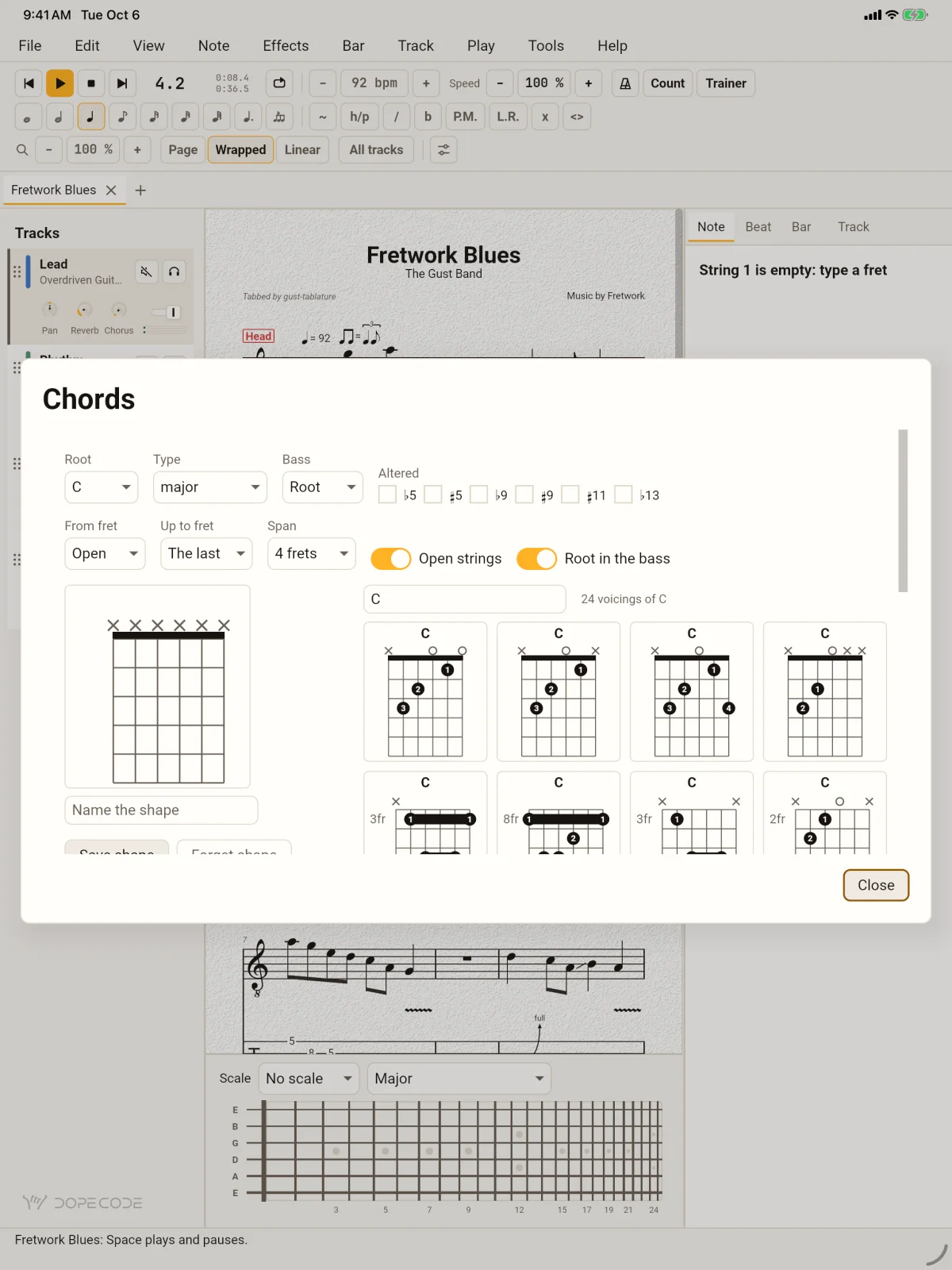The width and height of the screenshot is (952, 1270).
Task: Apply bend effect 'b' button
Action: [428, 117]
